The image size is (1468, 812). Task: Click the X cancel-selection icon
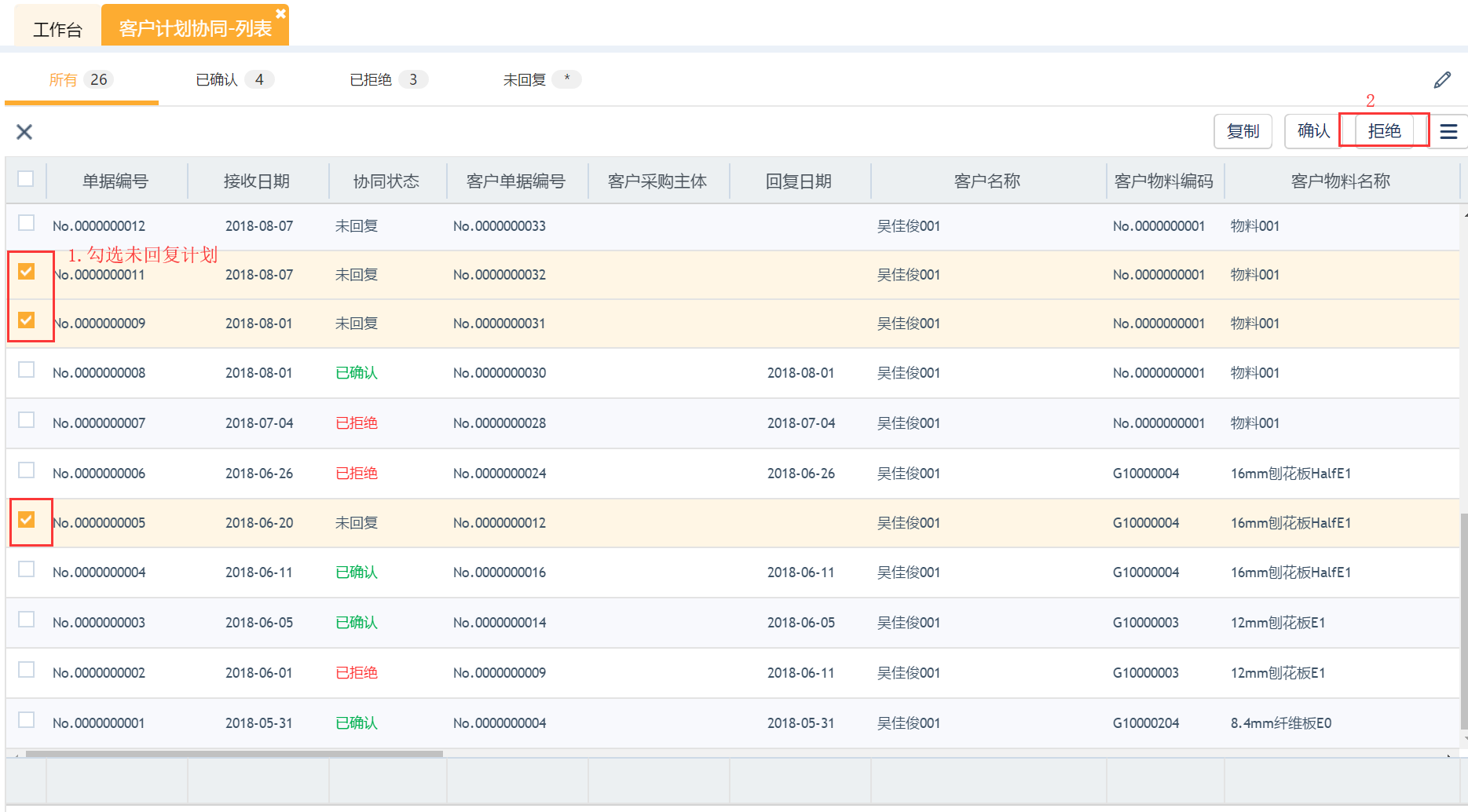[x=24, y=132]
